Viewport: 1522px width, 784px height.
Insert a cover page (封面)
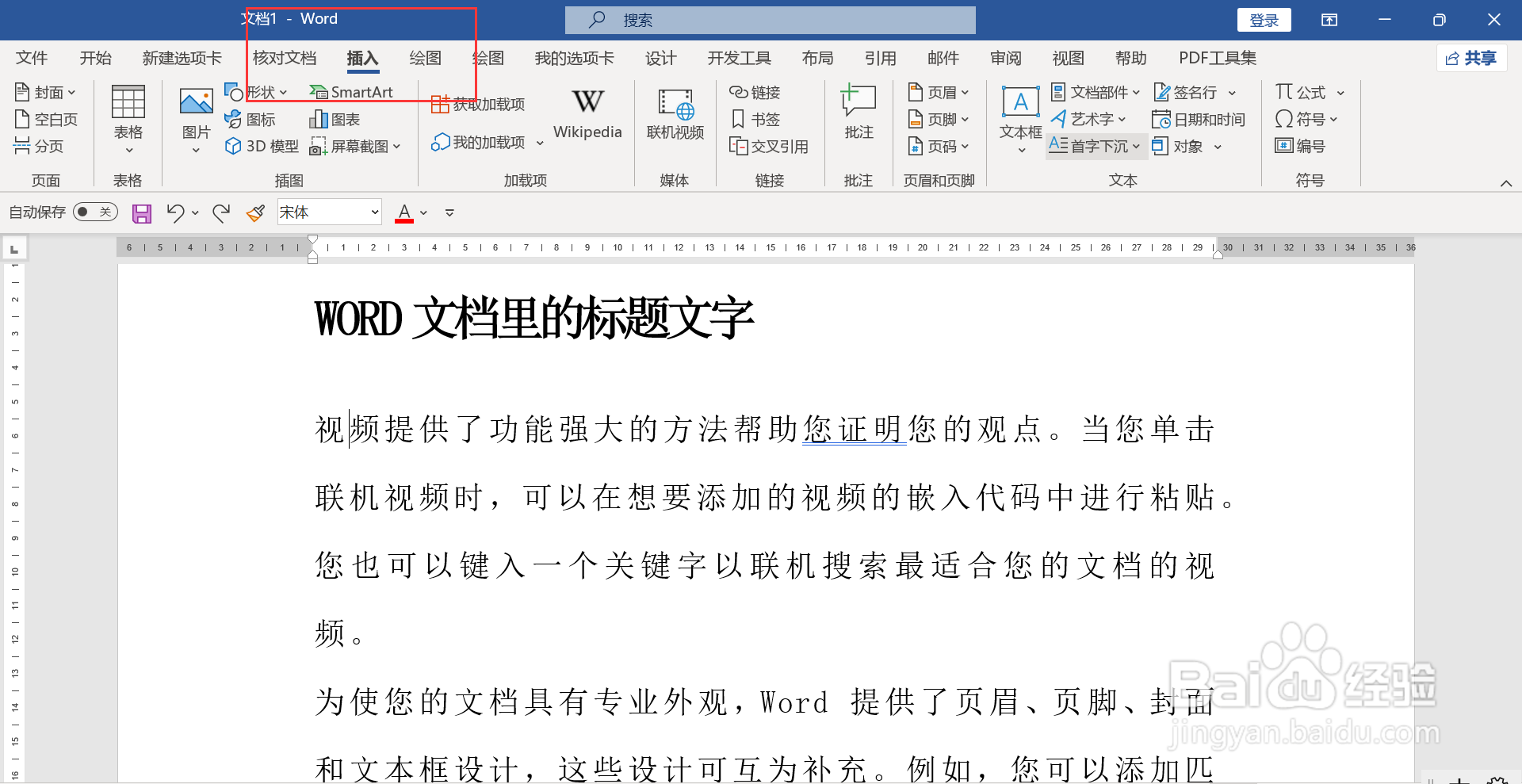tap(45, 93)
